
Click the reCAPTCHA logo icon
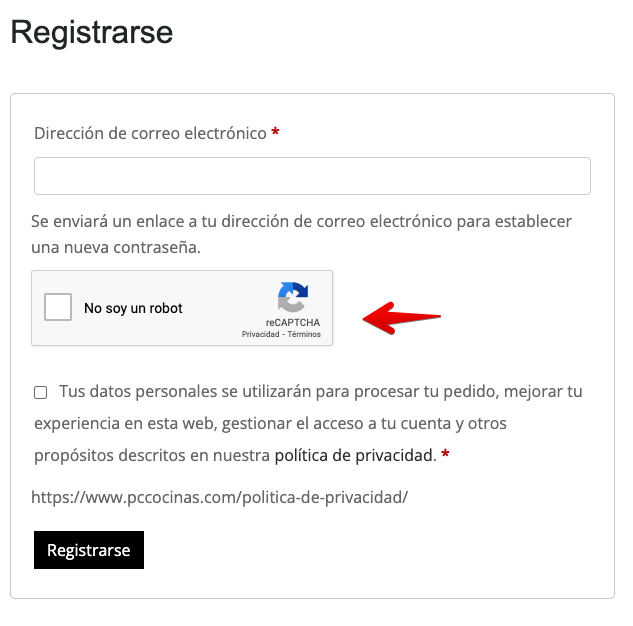pos(293,297)
